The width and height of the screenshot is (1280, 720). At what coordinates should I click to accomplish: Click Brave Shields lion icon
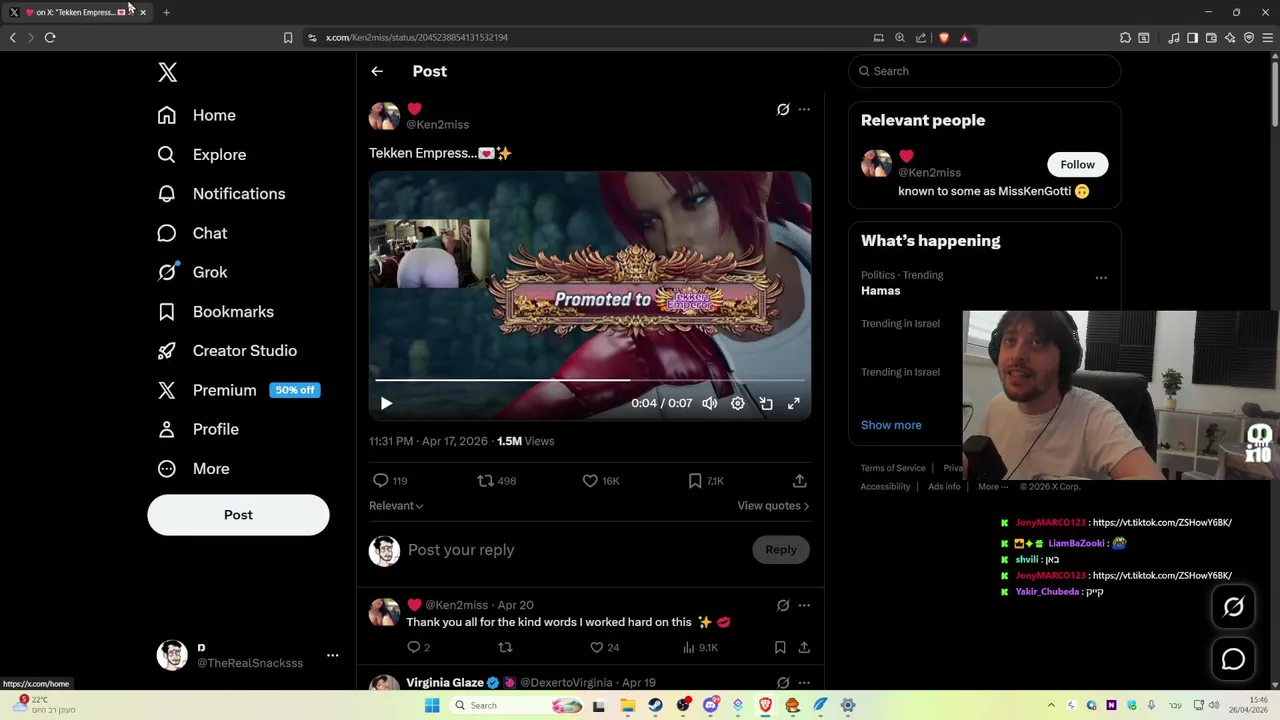coord(943,37)
